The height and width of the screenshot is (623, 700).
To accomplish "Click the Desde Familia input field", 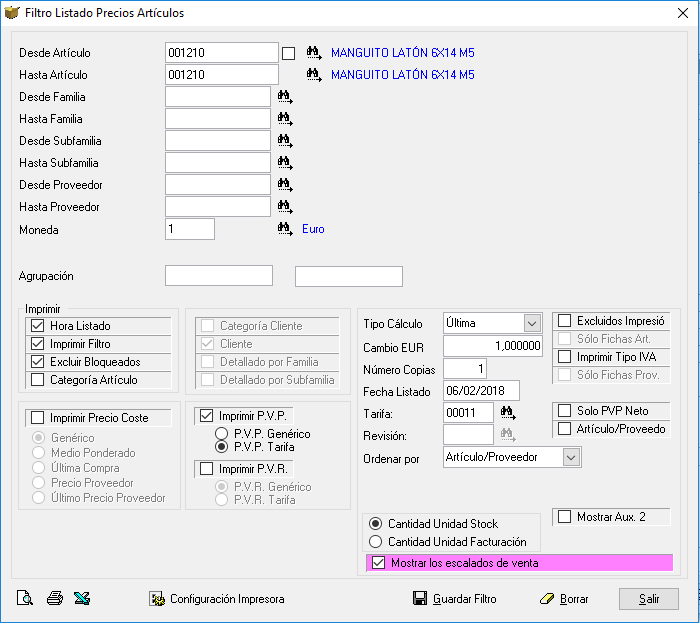I will point(218,96).
